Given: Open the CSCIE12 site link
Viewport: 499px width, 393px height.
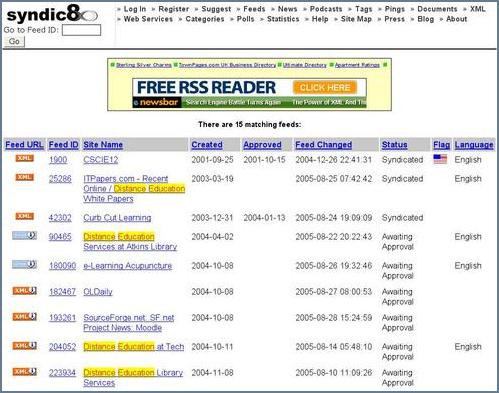Looking at the screenshot, I should [101, 160].
